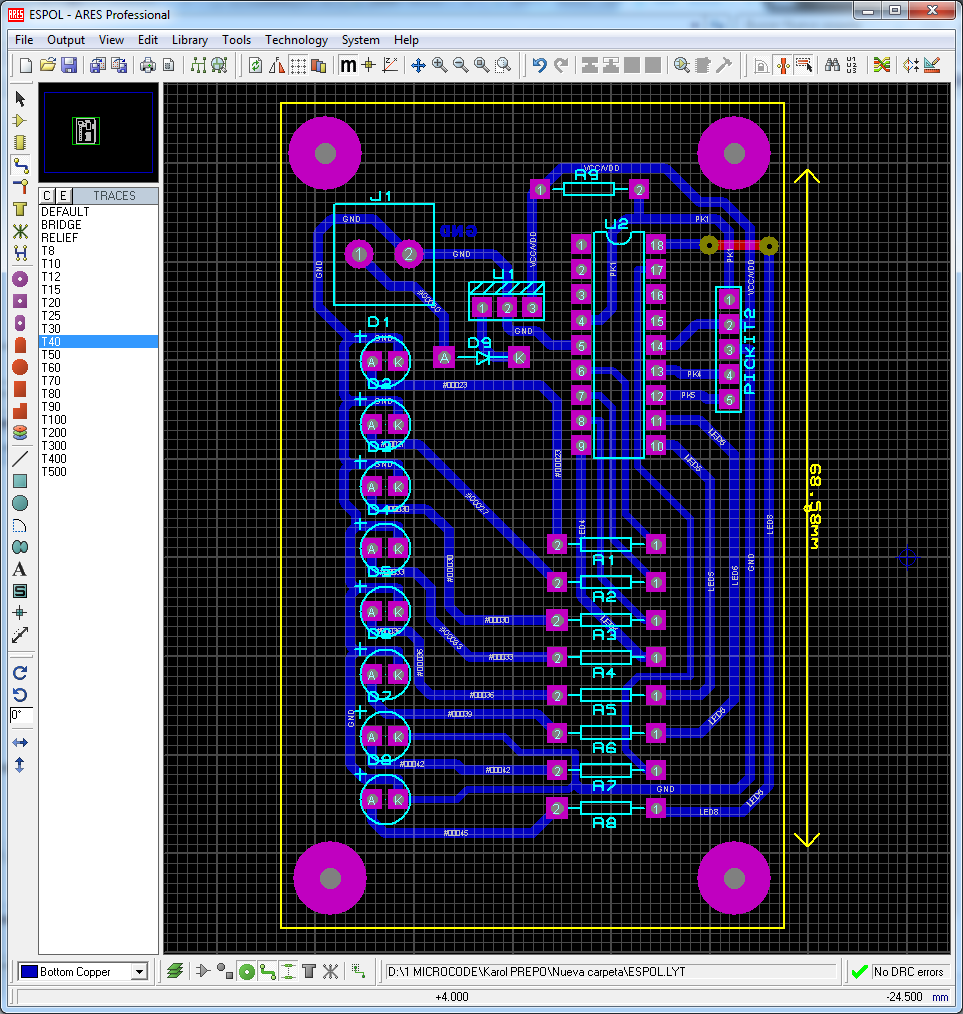Toggle metric units with the m button
This screenshot has width=963, height=1014.
click(x=348, y=65)
